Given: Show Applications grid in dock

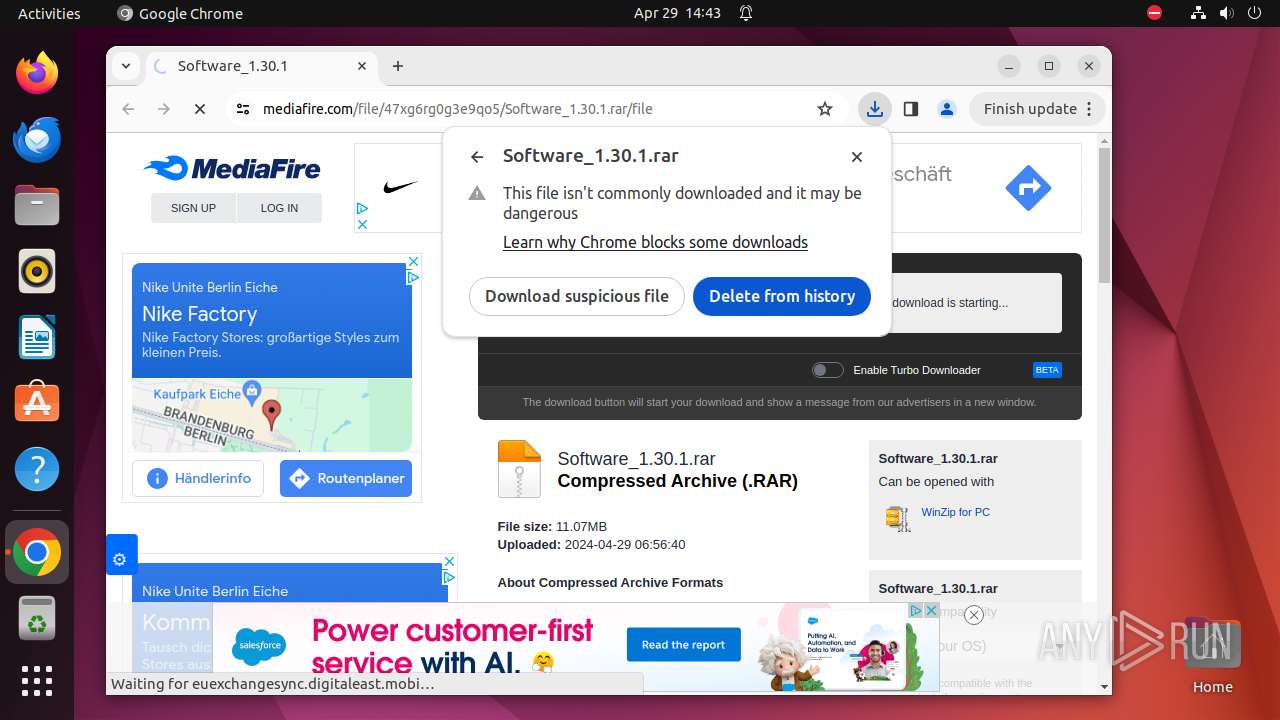Looking at the screenshot, I should pos(37,681).
